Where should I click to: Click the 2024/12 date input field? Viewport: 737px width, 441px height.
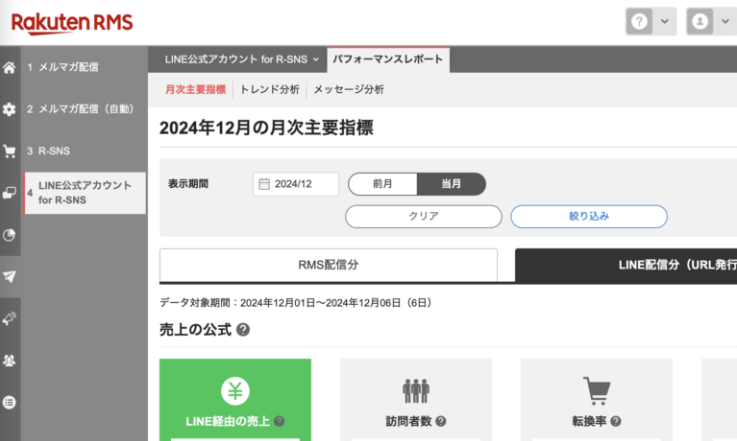pos(296,184)
